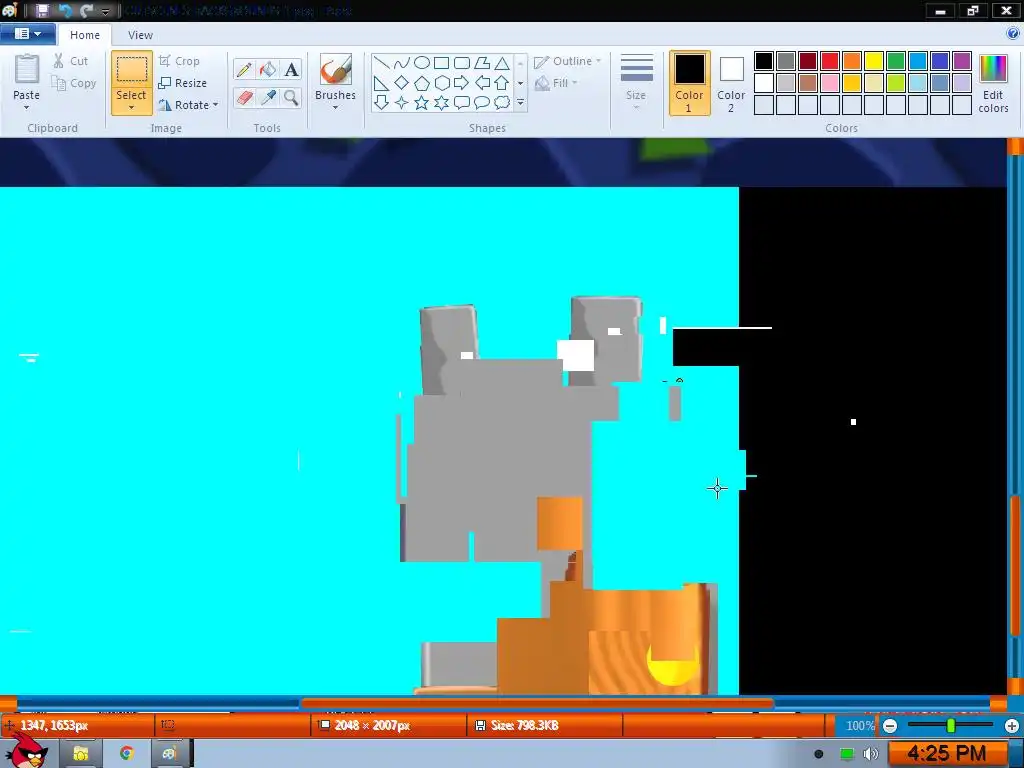Image resolution: width=1024 pixels, height=768 pixels.
Task: Choose the Pentagon shape
Action: coord(422,83)
